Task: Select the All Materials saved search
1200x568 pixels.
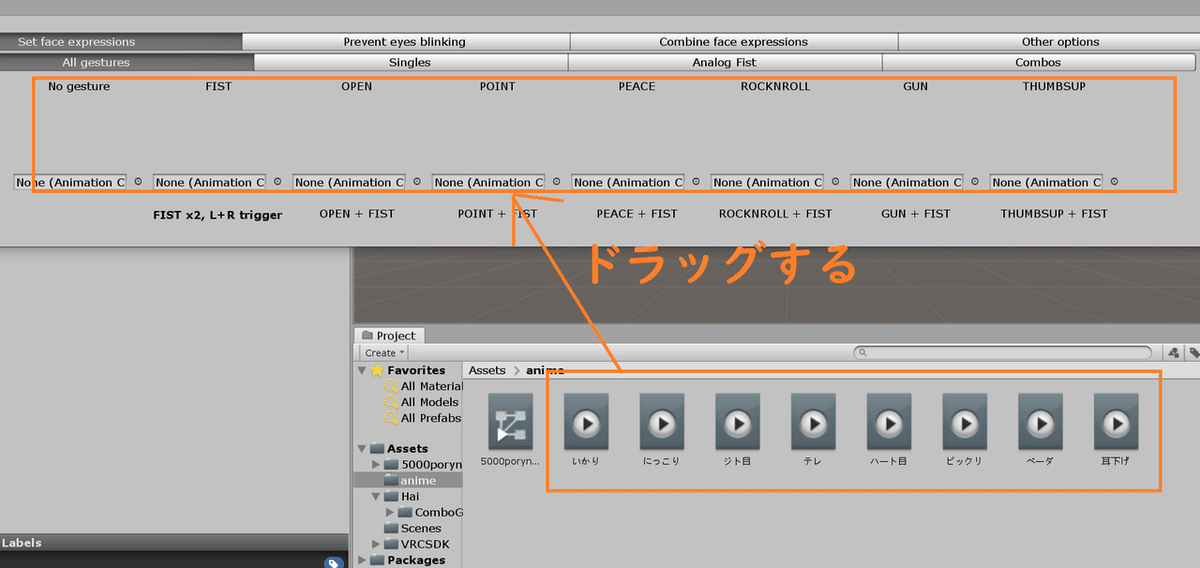Action: 423,386
